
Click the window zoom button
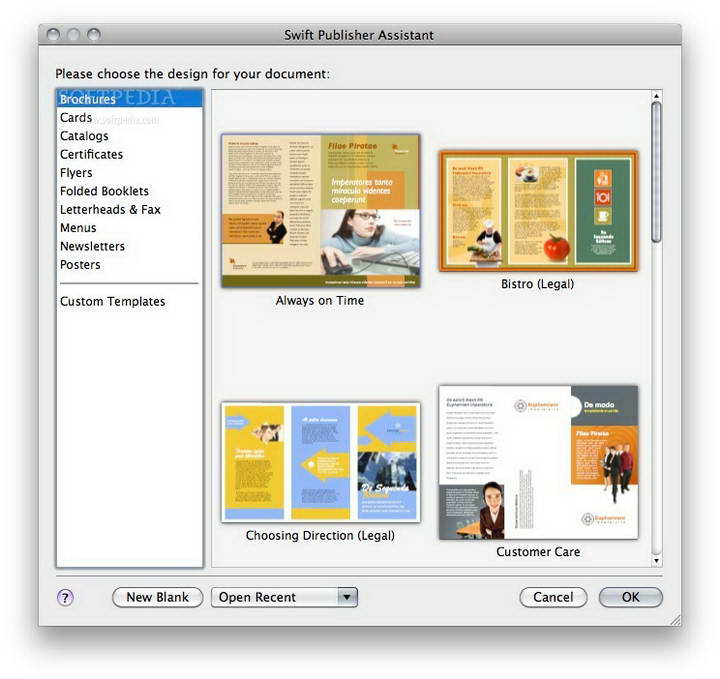point(94,34)
